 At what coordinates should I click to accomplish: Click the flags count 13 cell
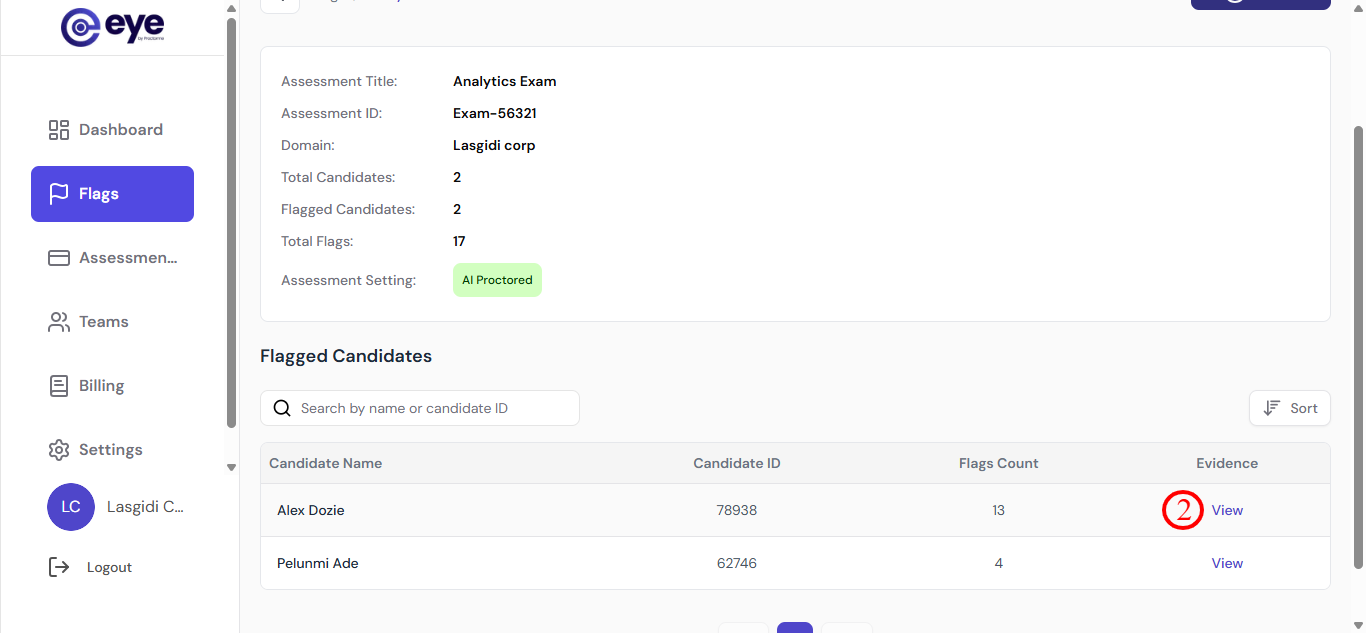click(x=999, y=510)
